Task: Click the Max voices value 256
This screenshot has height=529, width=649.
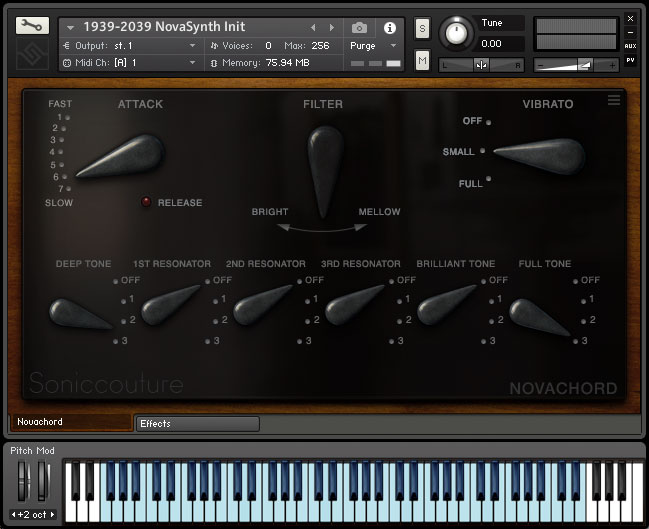Action: point(320,46)
